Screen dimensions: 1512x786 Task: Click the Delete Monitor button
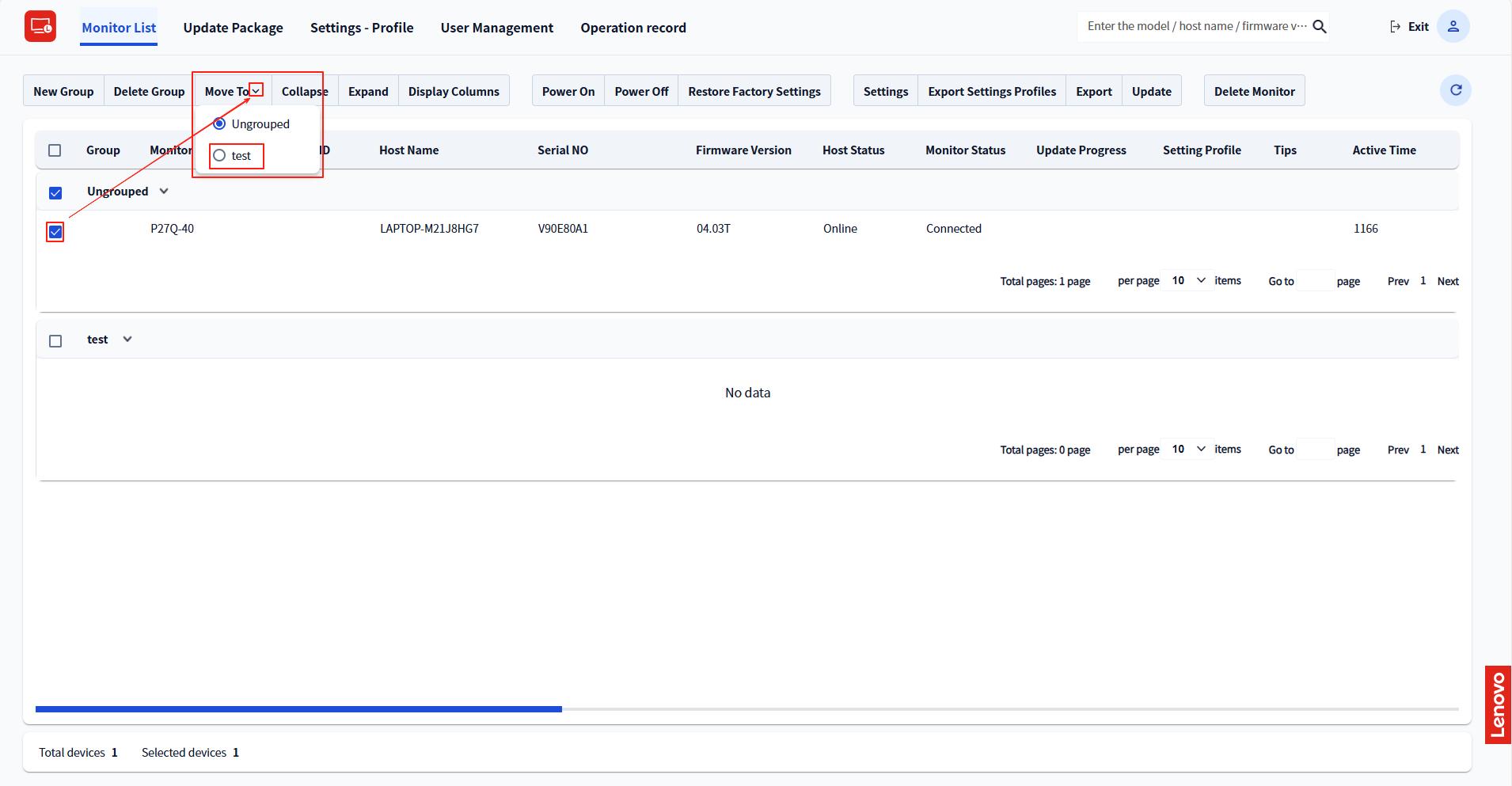(x=1254, y=91)
